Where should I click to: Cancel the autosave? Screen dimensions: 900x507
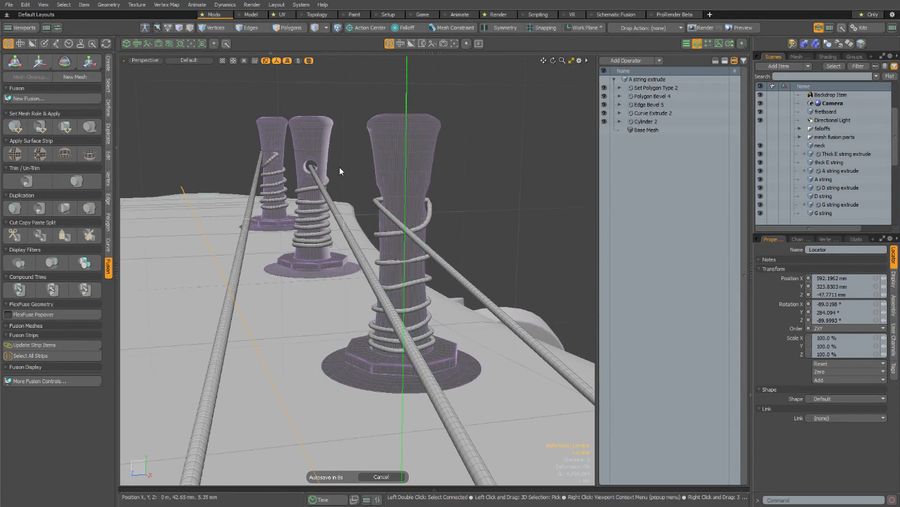pyautogui.click(x=380, y=477)
